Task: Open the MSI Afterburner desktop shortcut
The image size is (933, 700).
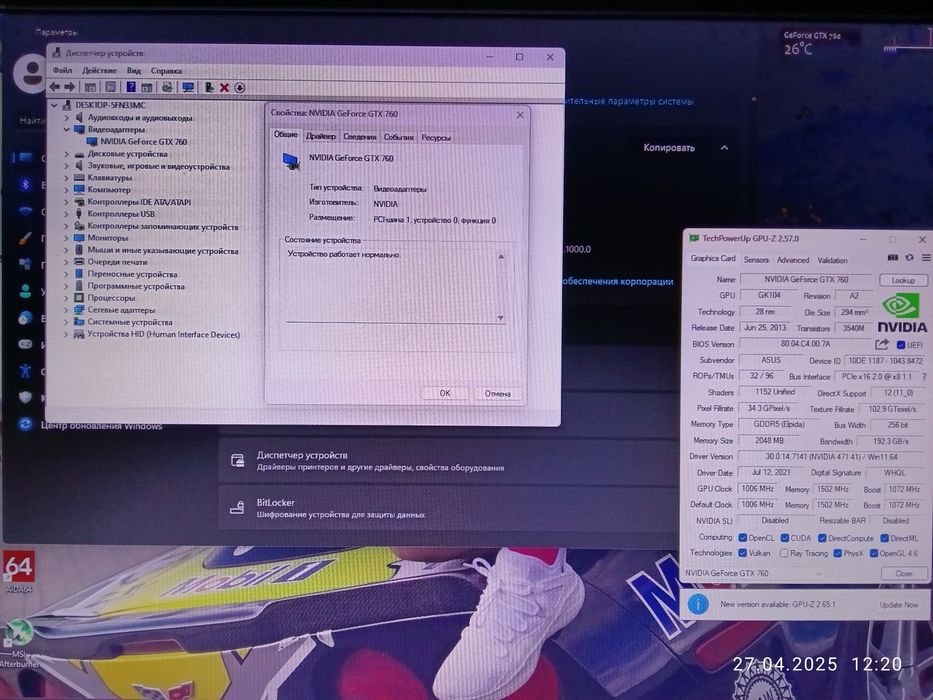Action: pyautogui.click(x=18, y=645)
